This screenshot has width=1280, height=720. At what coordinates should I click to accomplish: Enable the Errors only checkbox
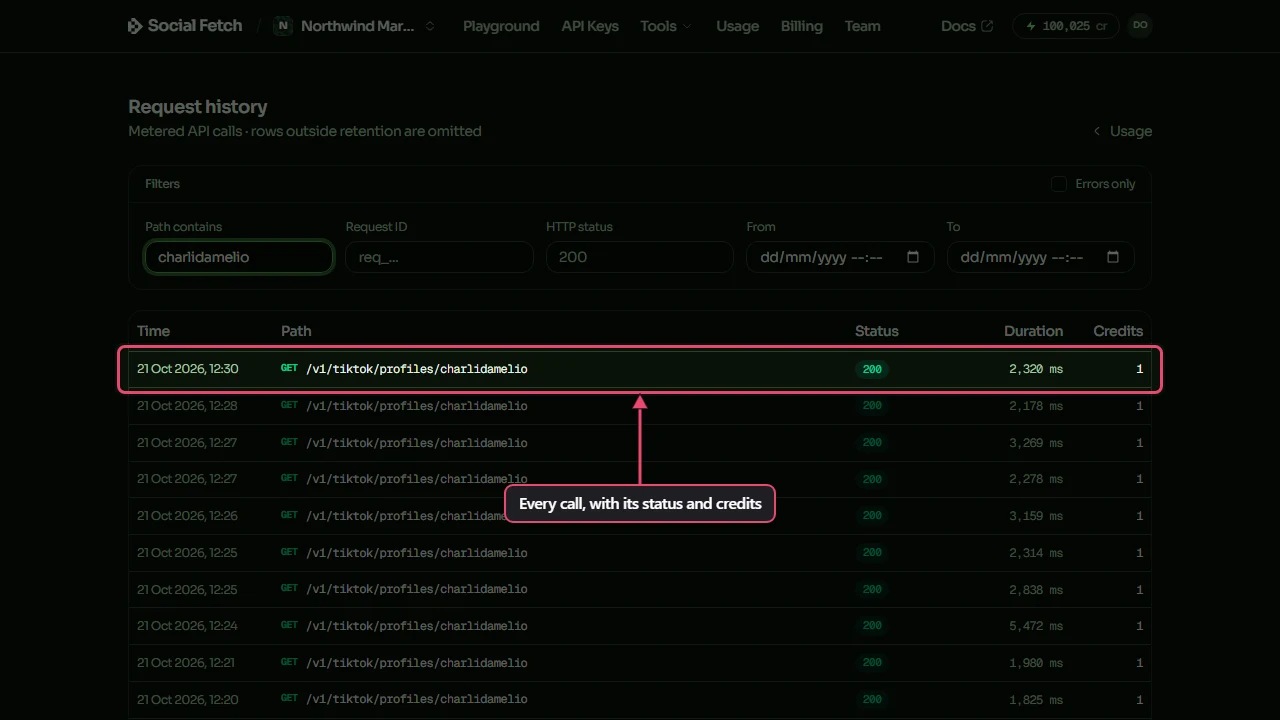coord(1058,184)
